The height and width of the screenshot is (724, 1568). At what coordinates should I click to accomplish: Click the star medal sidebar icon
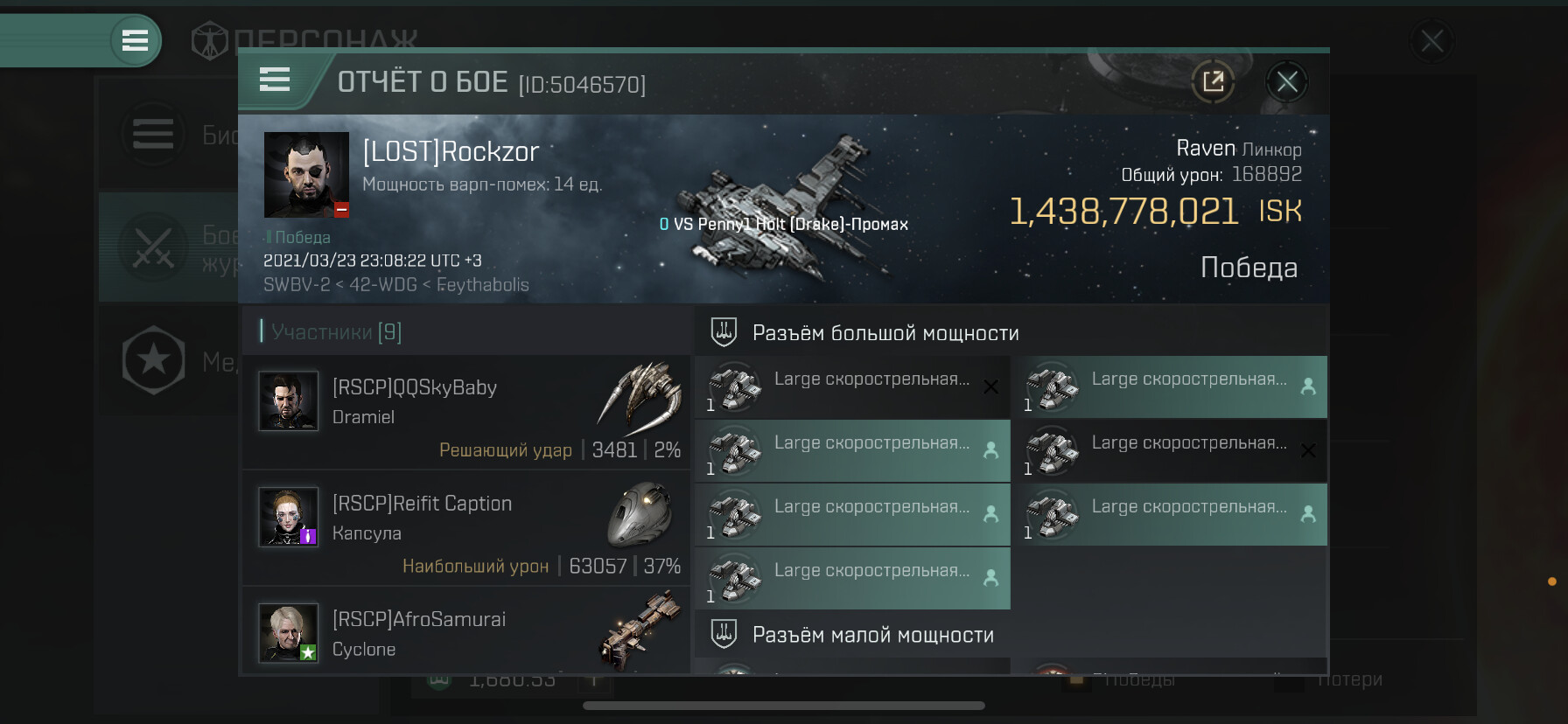(x=153, y=360)
